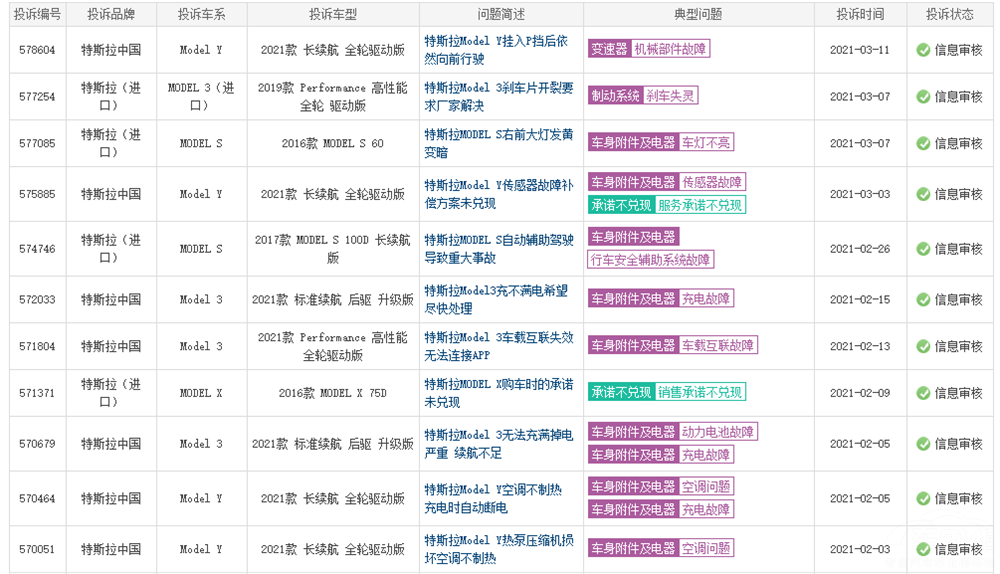This screenshot has height=574, width=1000.
Task: Click complaint number 572033 cell
Action: [x=37, y=299]
